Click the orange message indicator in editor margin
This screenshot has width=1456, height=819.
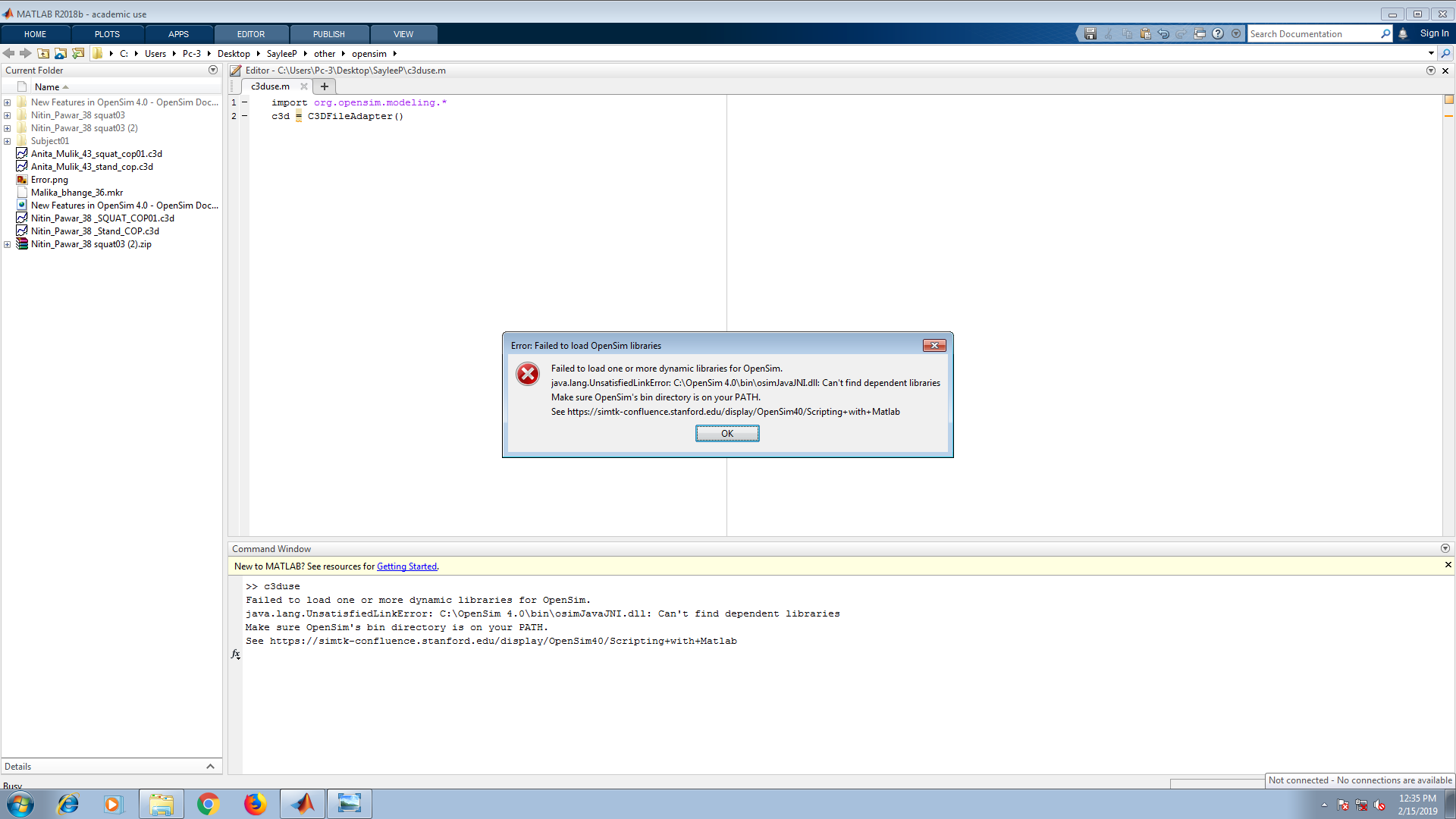click(1448, 116)
